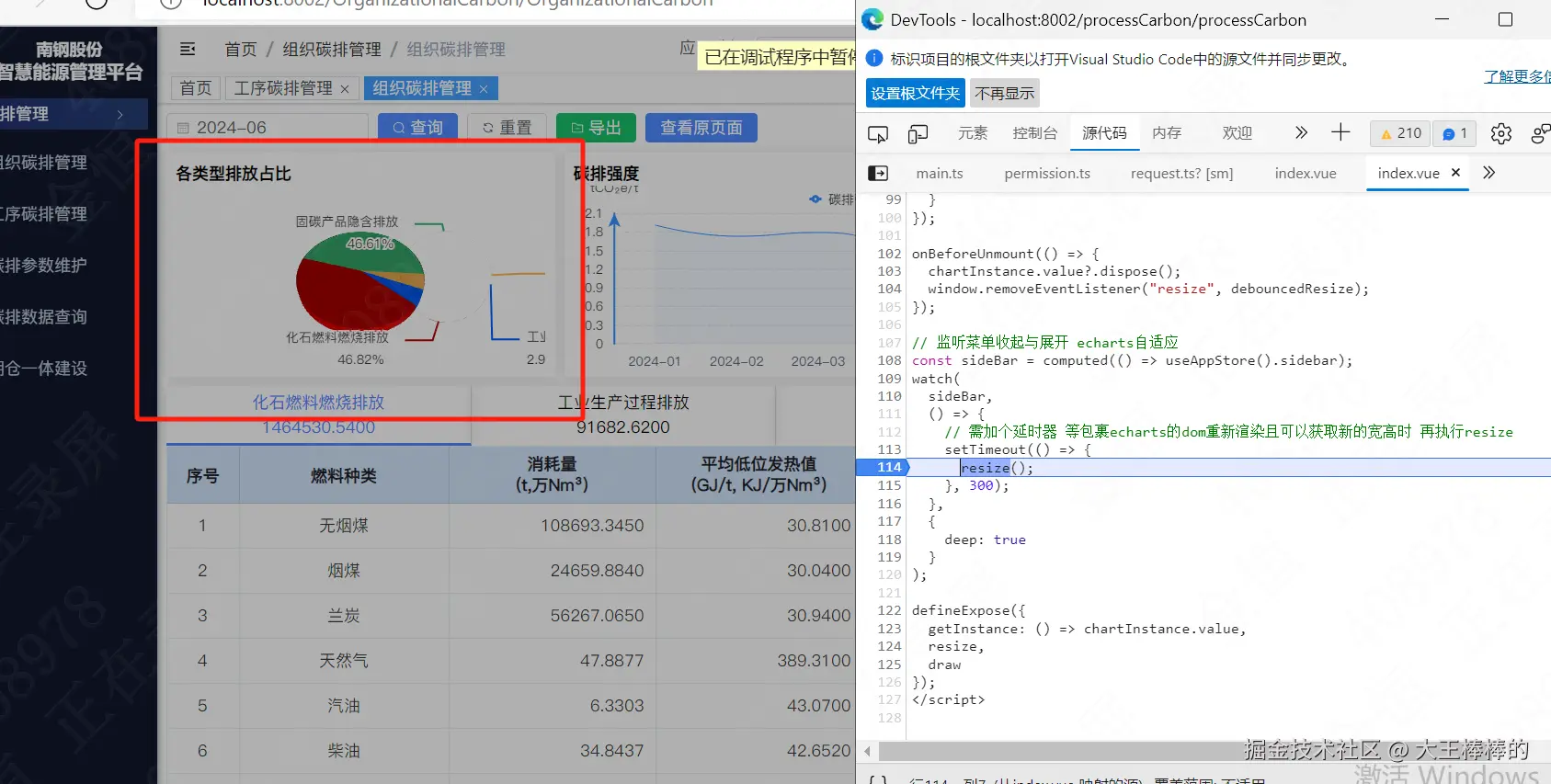Select the 源代码 DevTools tab
The image size is (1551, 784).
[x=1104, y=133]
